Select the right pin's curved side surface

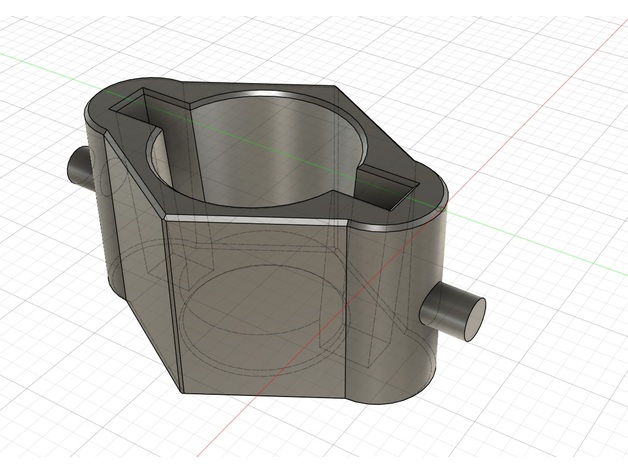point(440,309)
